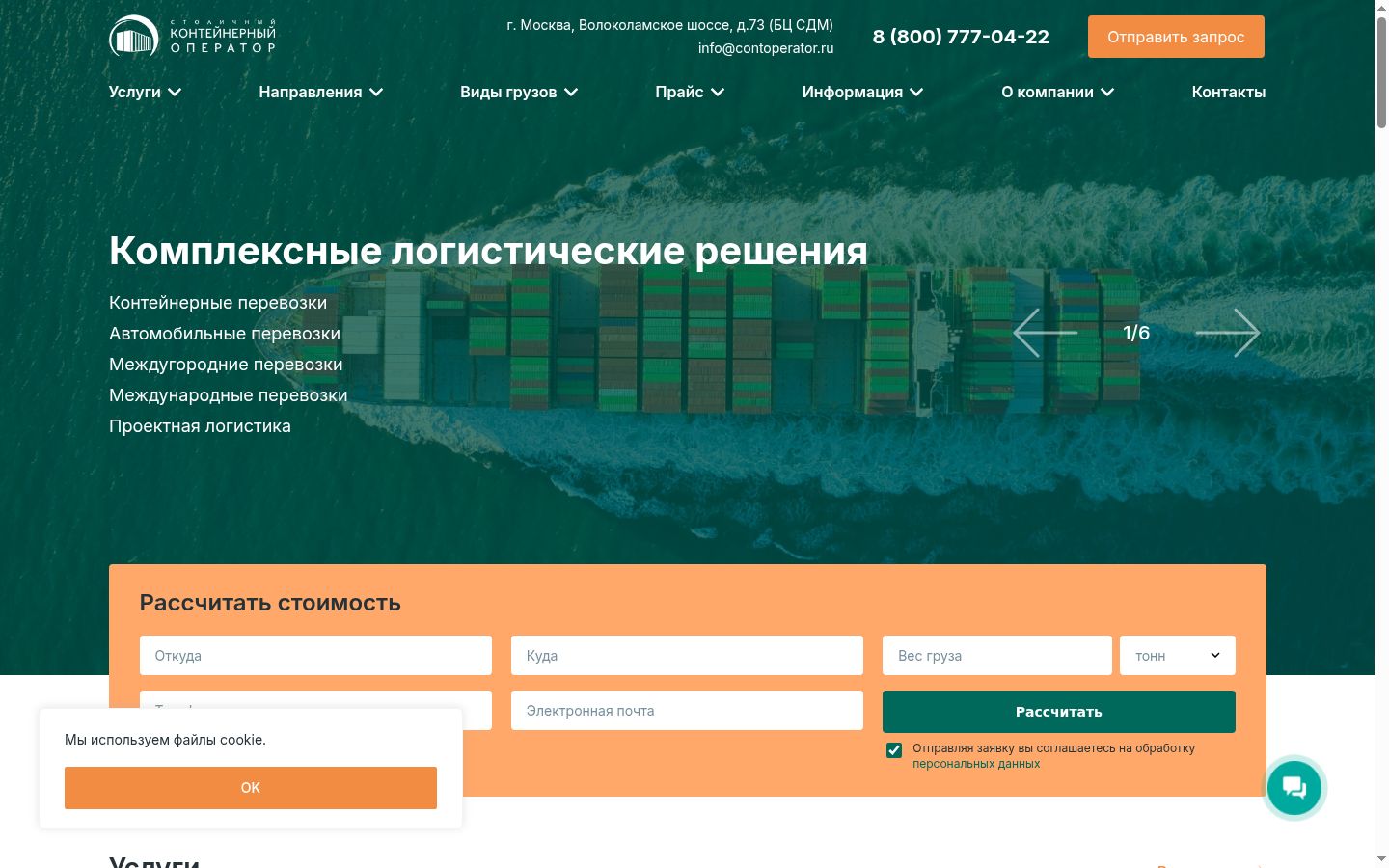The width and height of the screenshot is (1389, 868).
Task: Click the info@contoperator.ru email link
Action: [x=766, y=48]
